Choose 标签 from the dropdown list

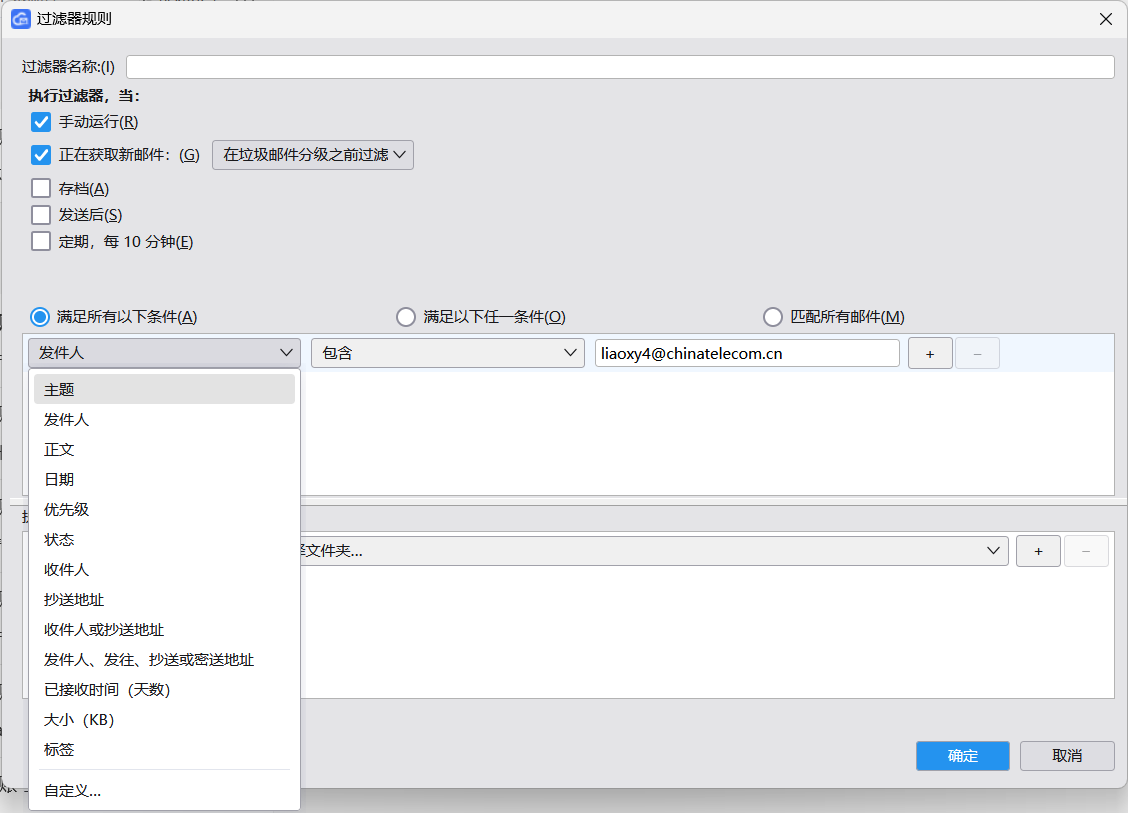point(165,750)
